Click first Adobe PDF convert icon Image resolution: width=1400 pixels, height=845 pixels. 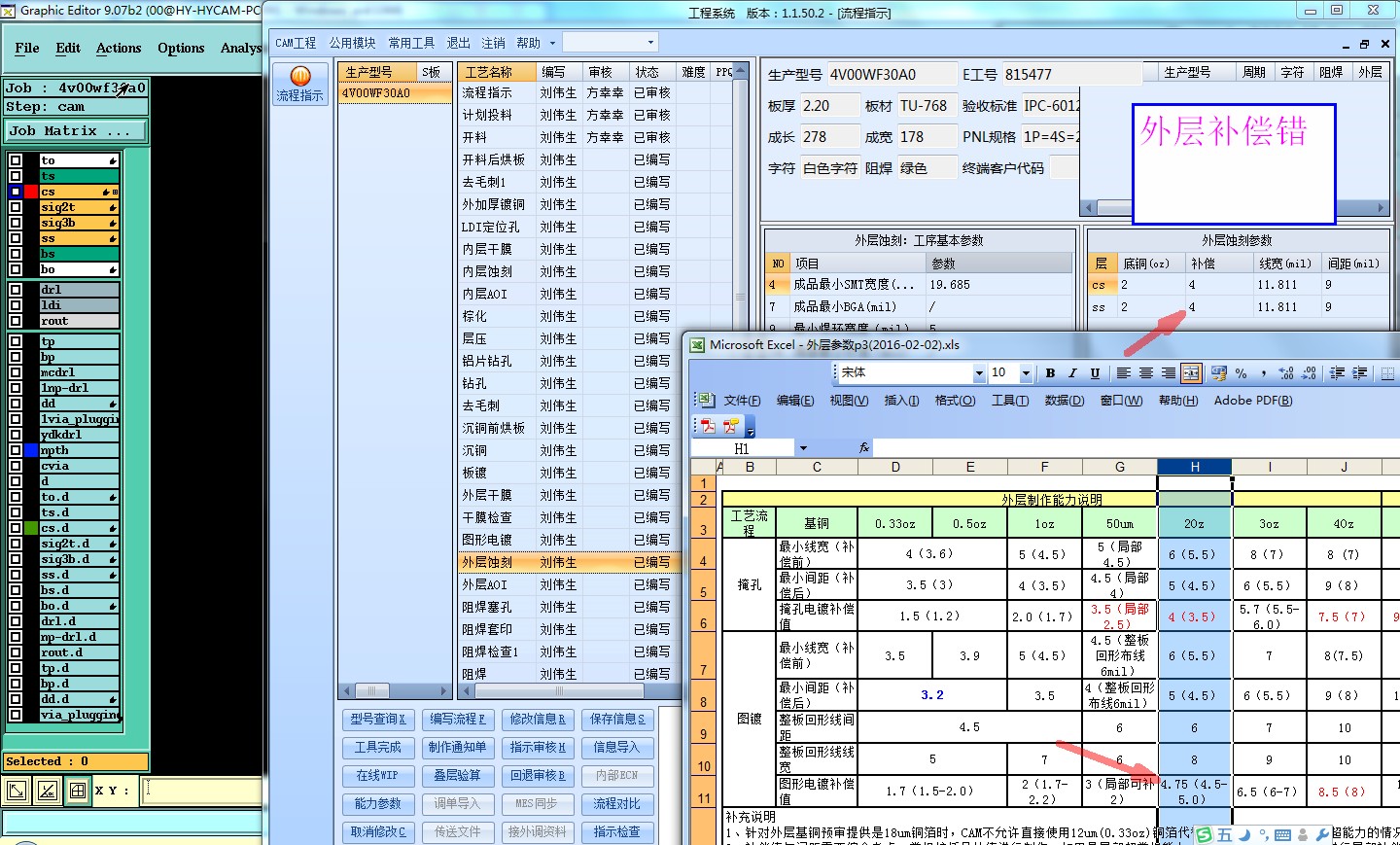point(708,426)
